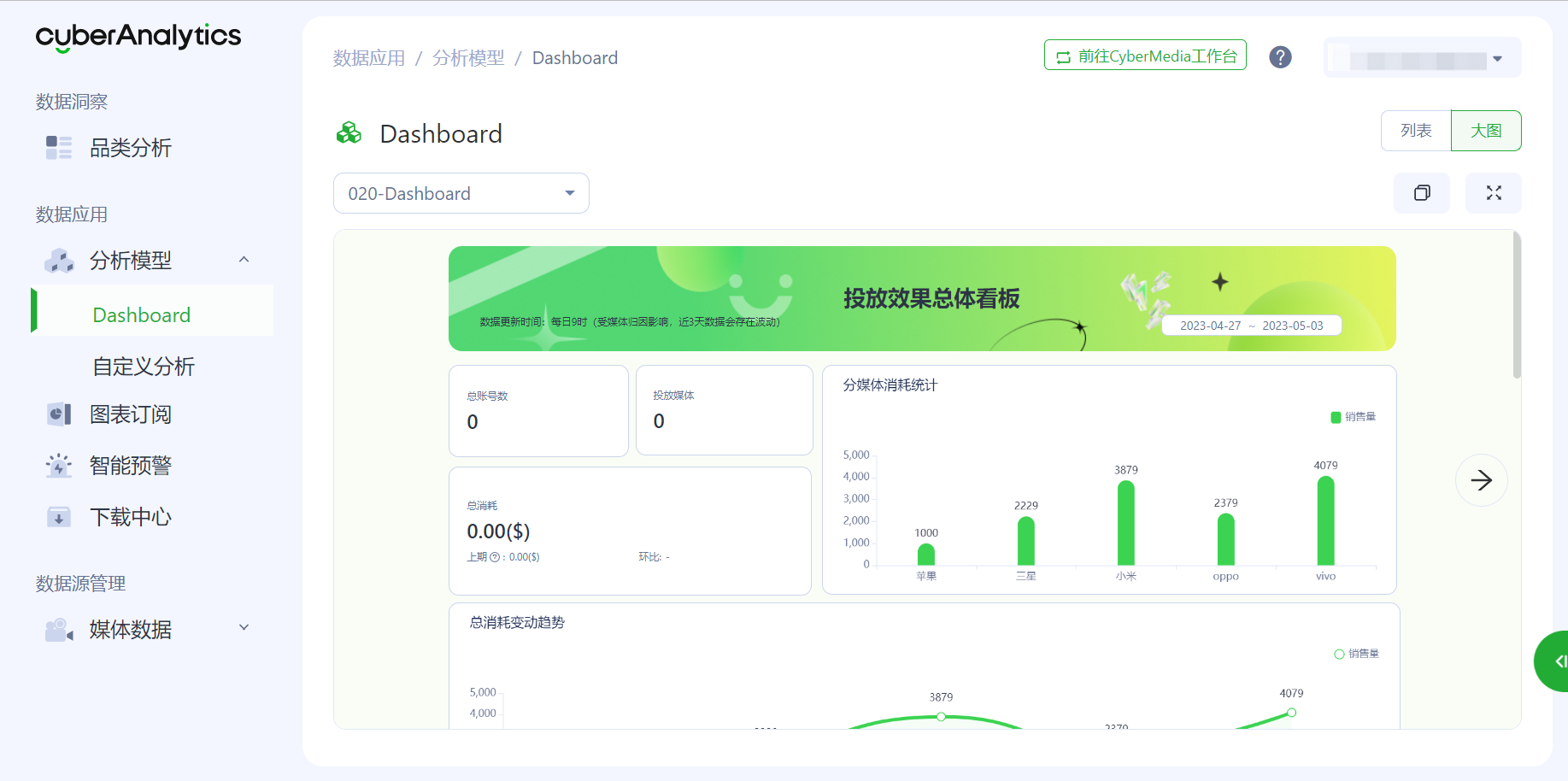This screenshot has width=1568, height=781.
Task: Click 分析模型 breadcrumb link
Action: coord(467,58)
